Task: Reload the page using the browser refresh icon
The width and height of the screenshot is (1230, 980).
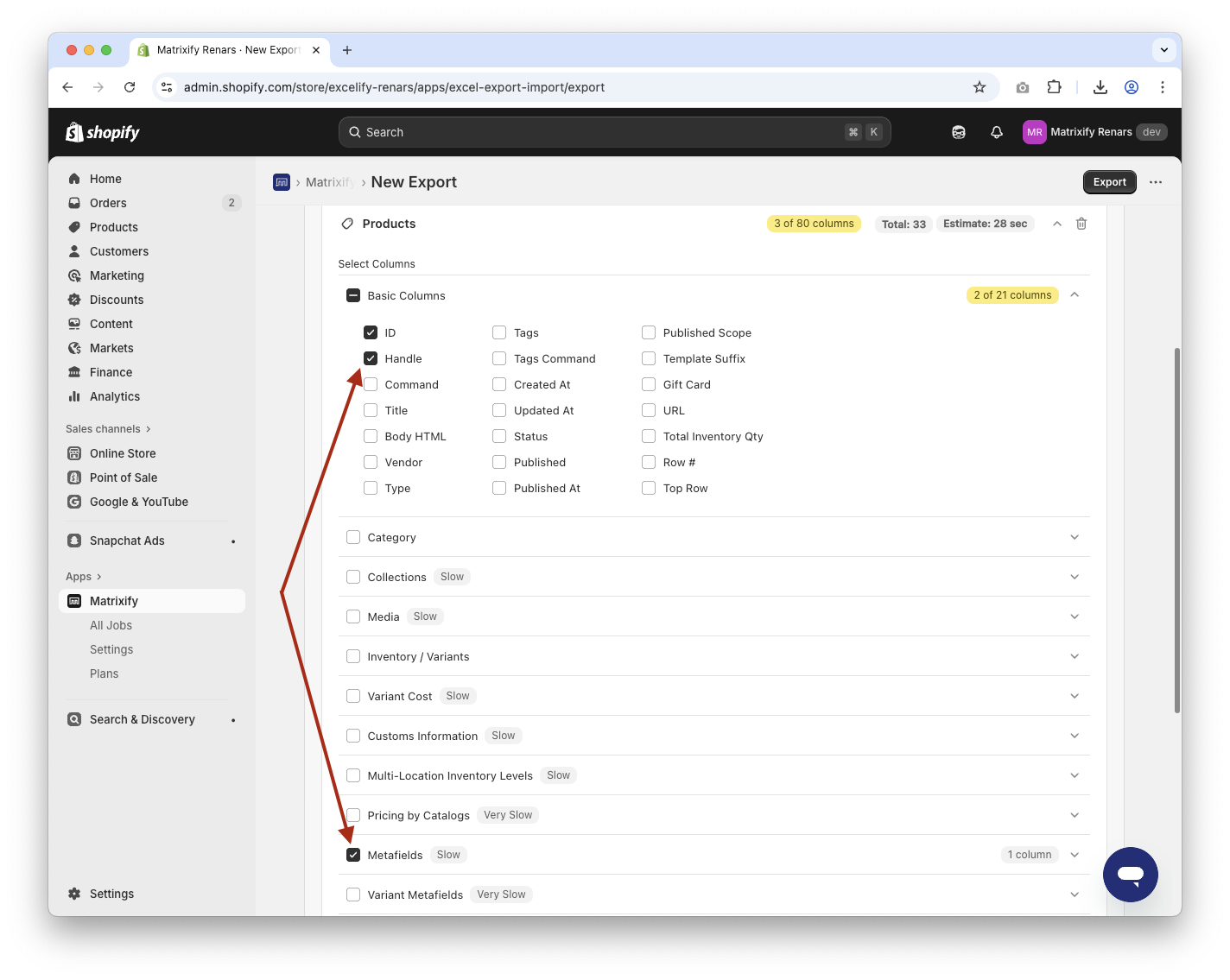Action: [x=130, y=87]
